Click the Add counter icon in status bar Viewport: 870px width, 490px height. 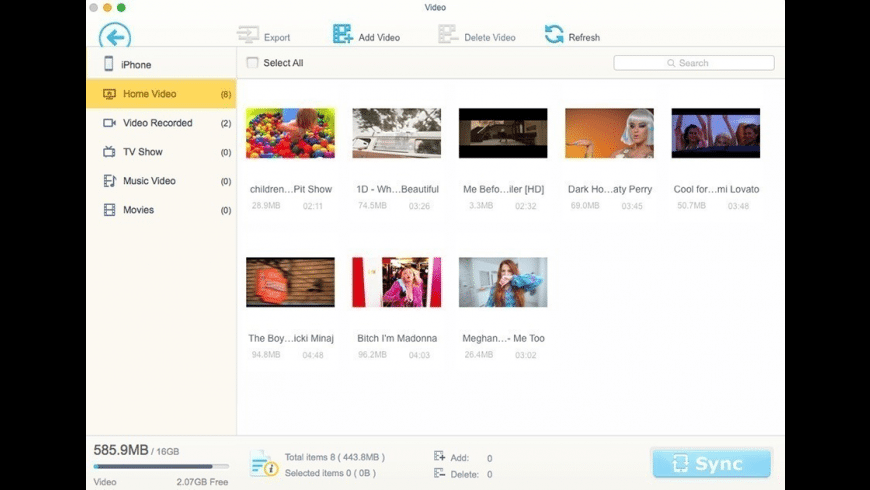click(439, 456)
